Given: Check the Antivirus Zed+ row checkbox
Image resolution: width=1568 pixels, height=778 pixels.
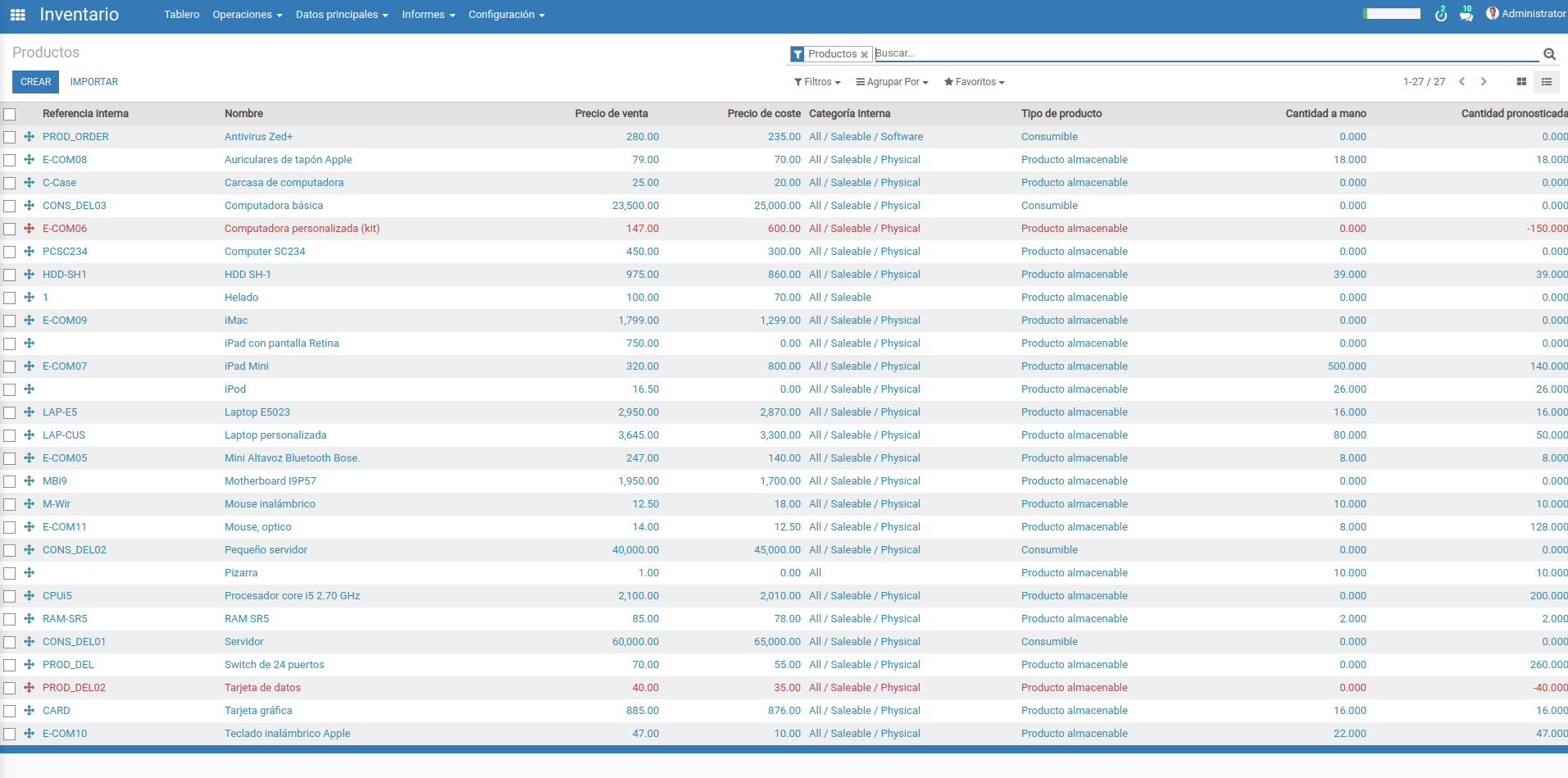Looking at the screenshot, I should click(x=10, y=137).
